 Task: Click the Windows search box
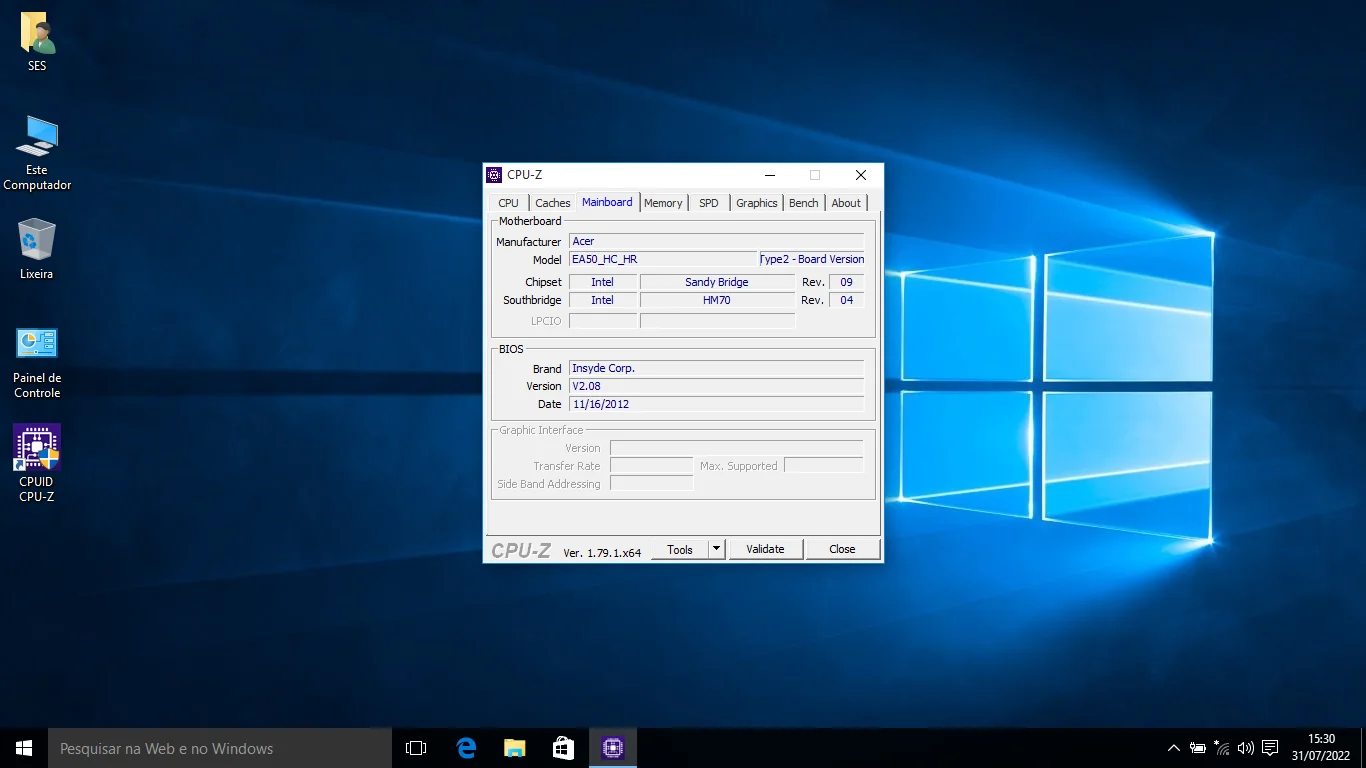point(220,748)
